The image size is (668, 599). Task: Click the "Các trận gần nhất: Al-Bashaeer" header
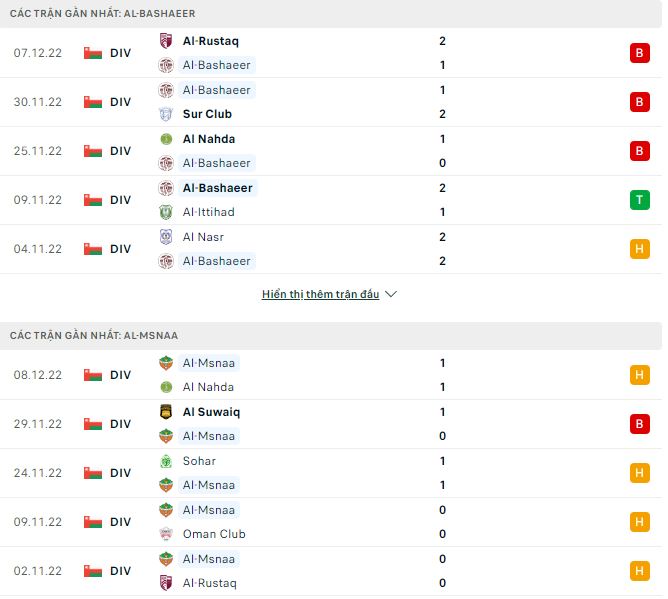[103, 14]
